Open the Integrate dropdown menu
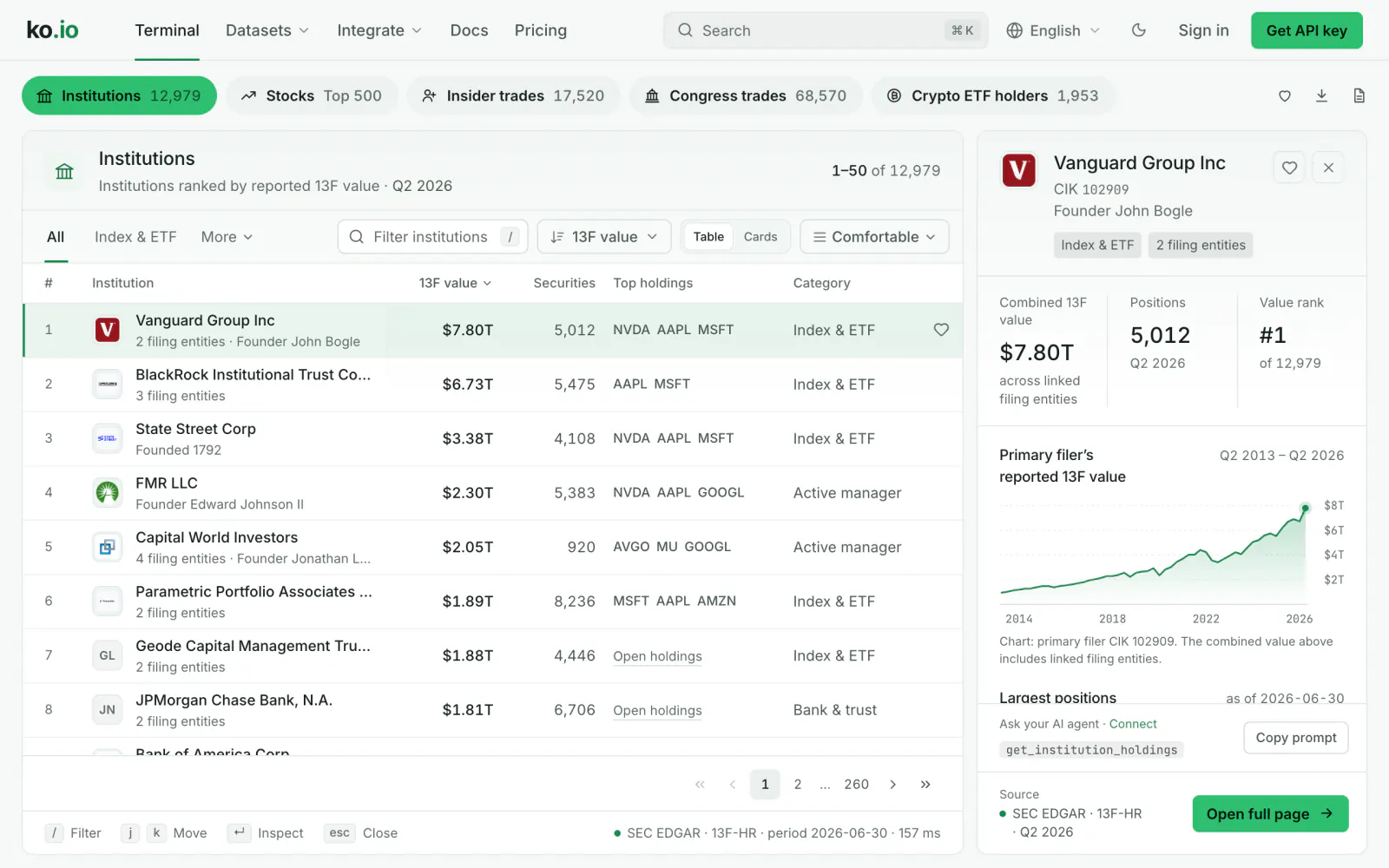Image resolution: width=1389 pixels, height=868 pixels. 379,30
